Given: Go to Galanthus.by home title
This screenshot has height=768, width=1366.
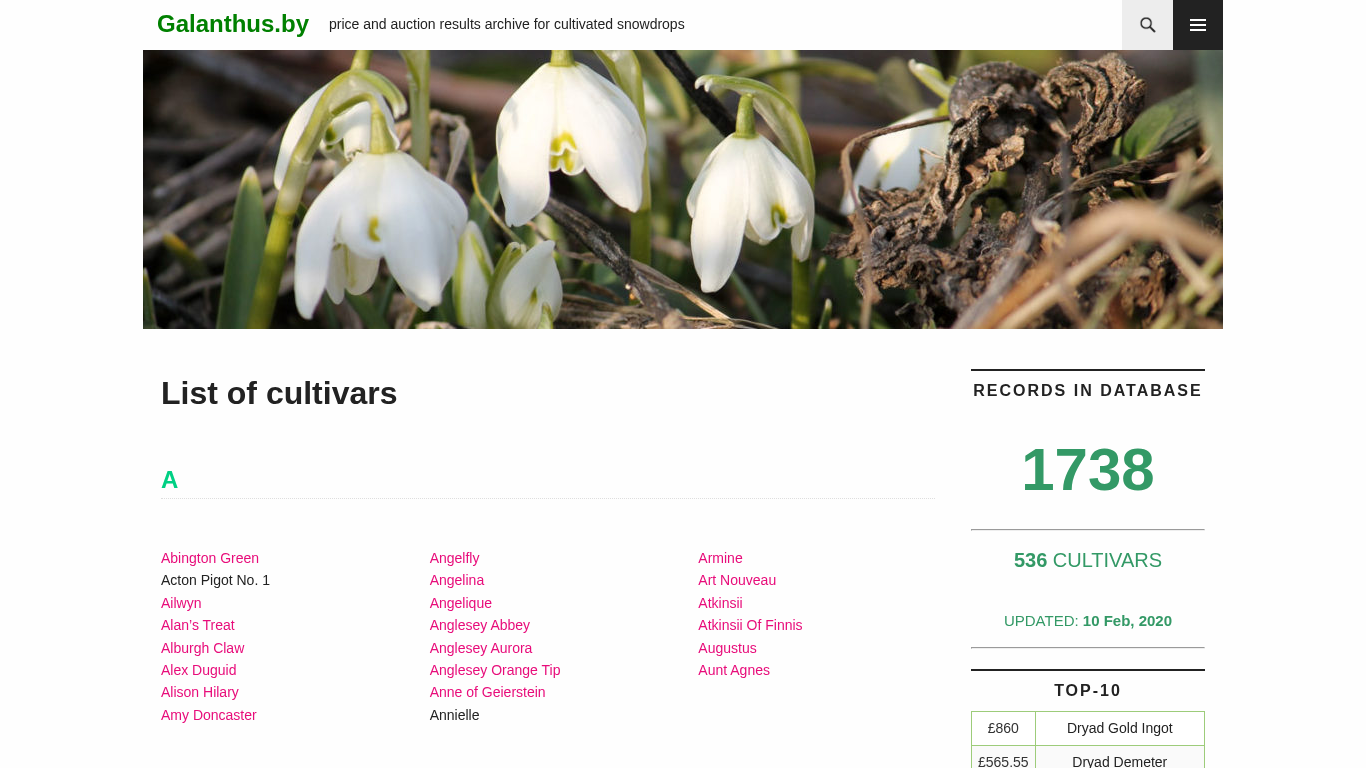Looking at the screenshot, I should [x=233, y=24].
